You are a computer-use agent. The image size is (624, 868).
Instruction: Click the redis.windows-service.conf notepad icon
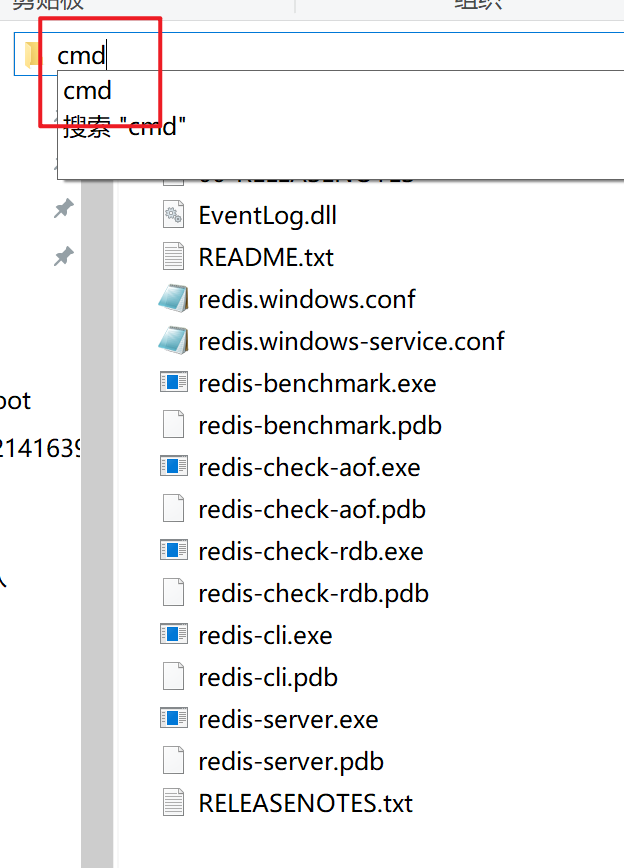[173, 340]
